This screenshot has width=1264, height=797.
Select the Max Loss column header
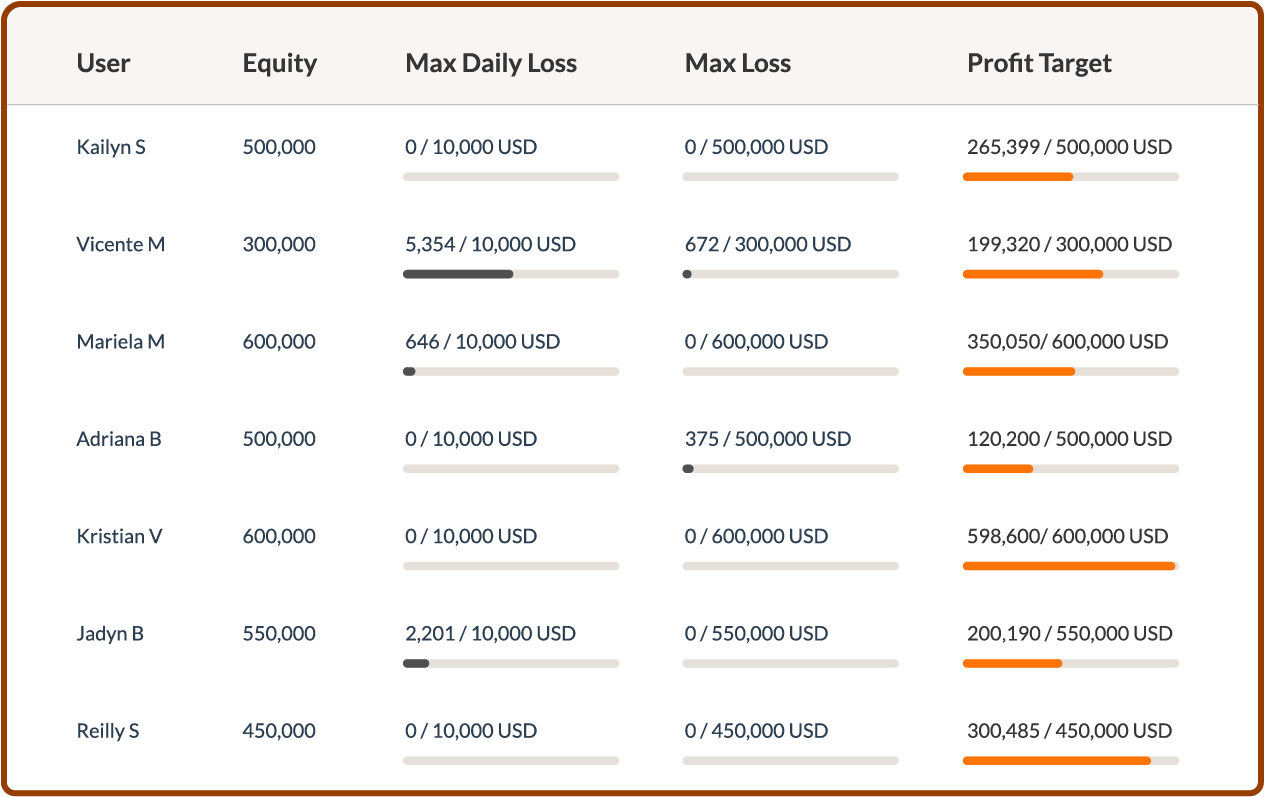point(738,63)
